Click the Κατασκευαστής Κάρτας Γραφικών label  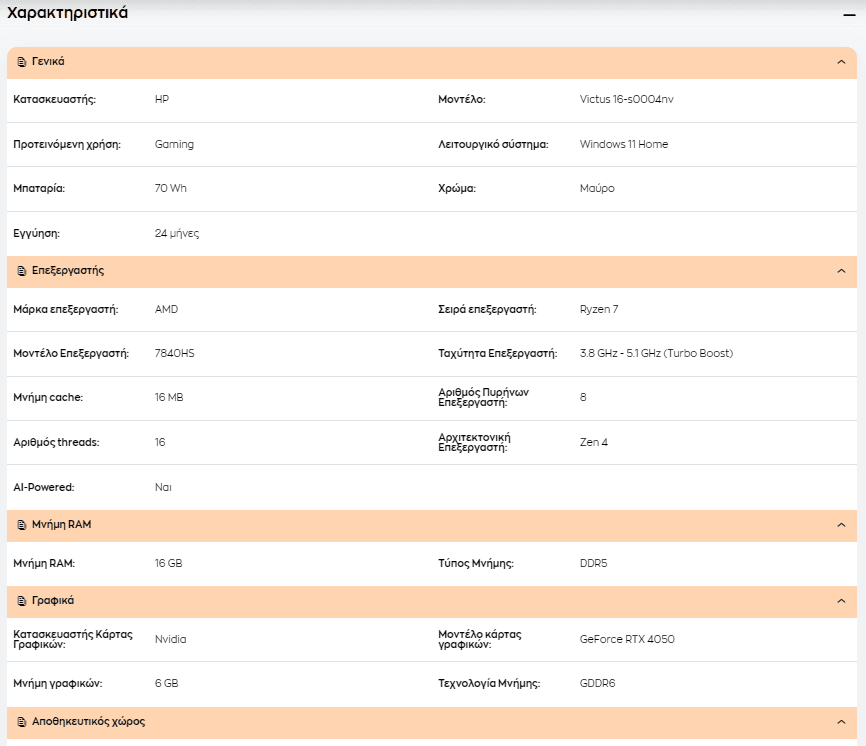point(73,639)
